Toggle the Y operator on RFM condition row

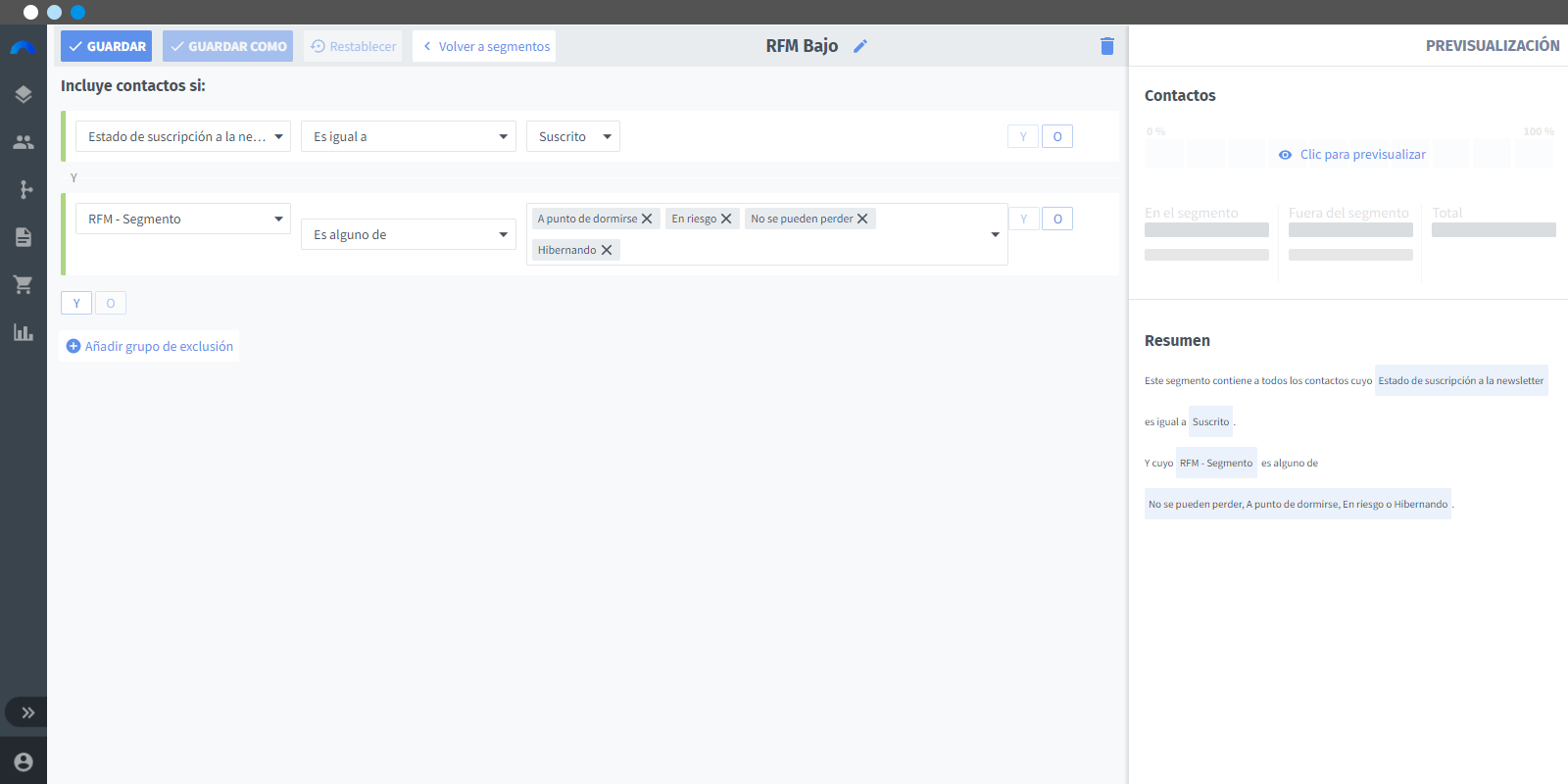(x=1024, y=219)
